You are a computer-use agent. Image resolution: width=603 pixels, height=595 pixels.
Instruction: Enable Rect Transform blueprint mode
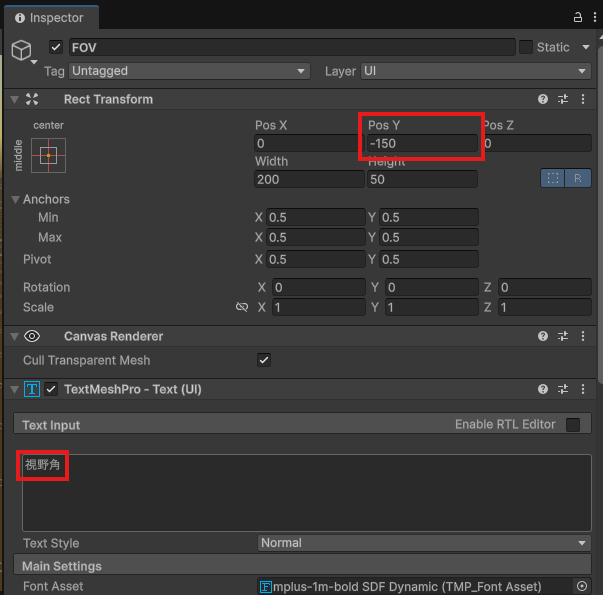point(552,178)
